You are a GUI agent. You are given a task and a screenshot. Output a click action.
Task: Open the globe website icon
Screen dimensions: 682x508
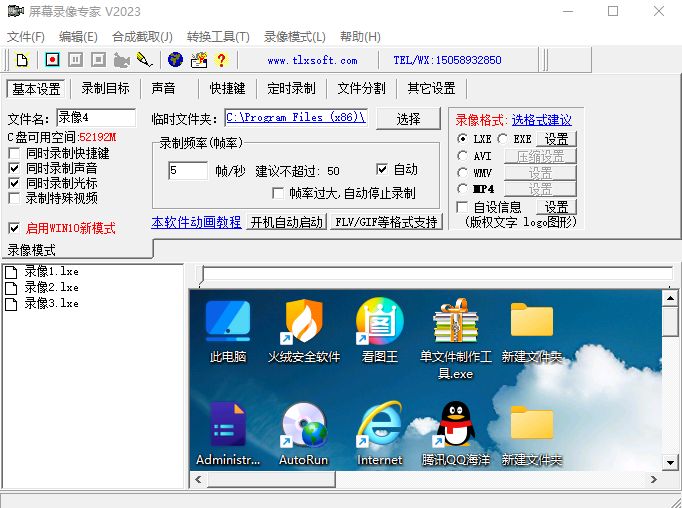175,60
